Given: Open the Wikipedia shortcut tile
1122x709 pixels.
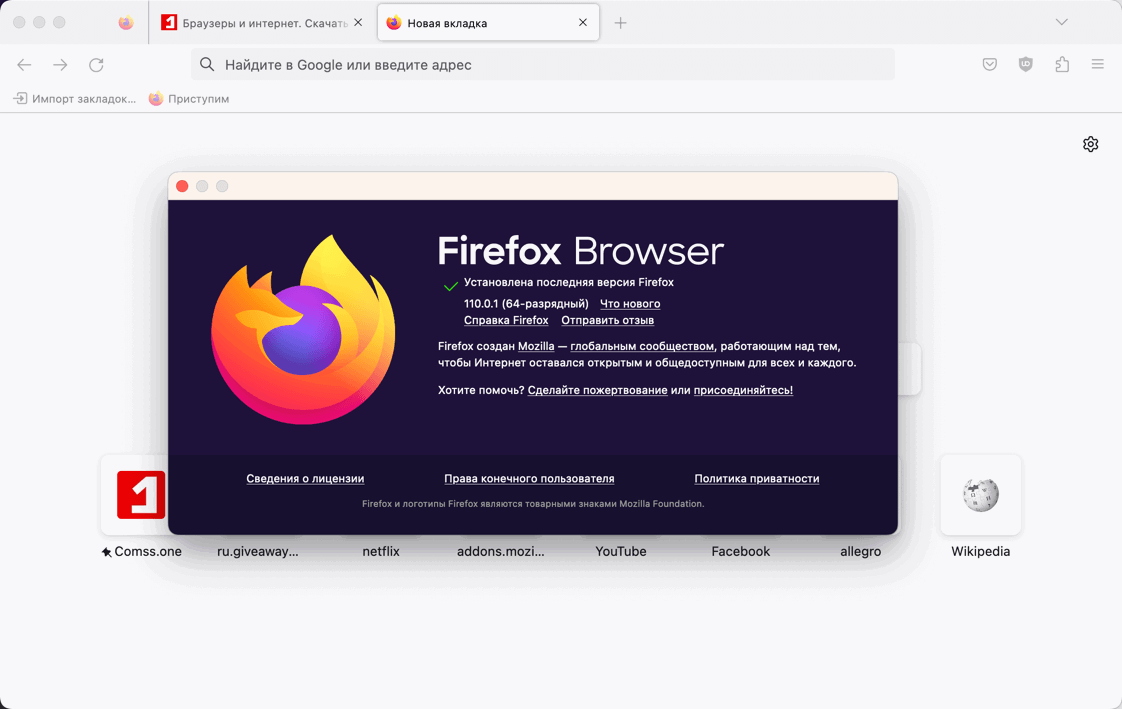Looking at the screenshot, I should point(980,495).
